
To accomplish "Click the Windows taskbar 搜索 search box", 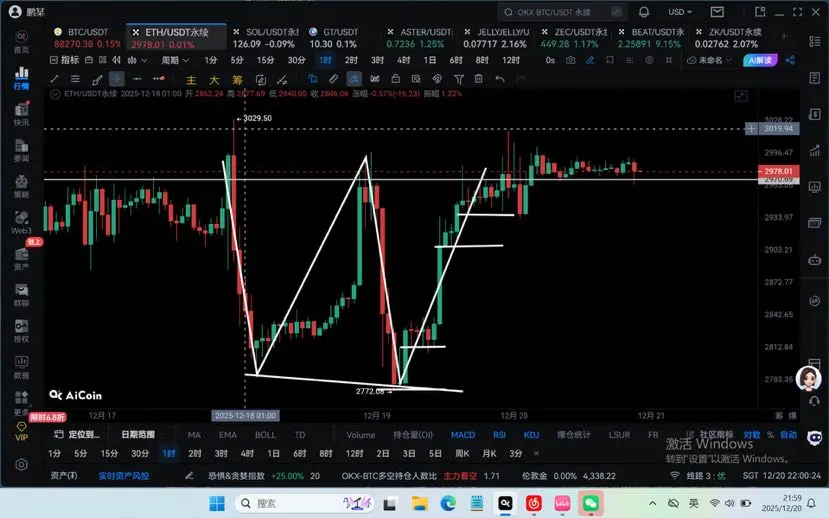I will click(305, 503).
